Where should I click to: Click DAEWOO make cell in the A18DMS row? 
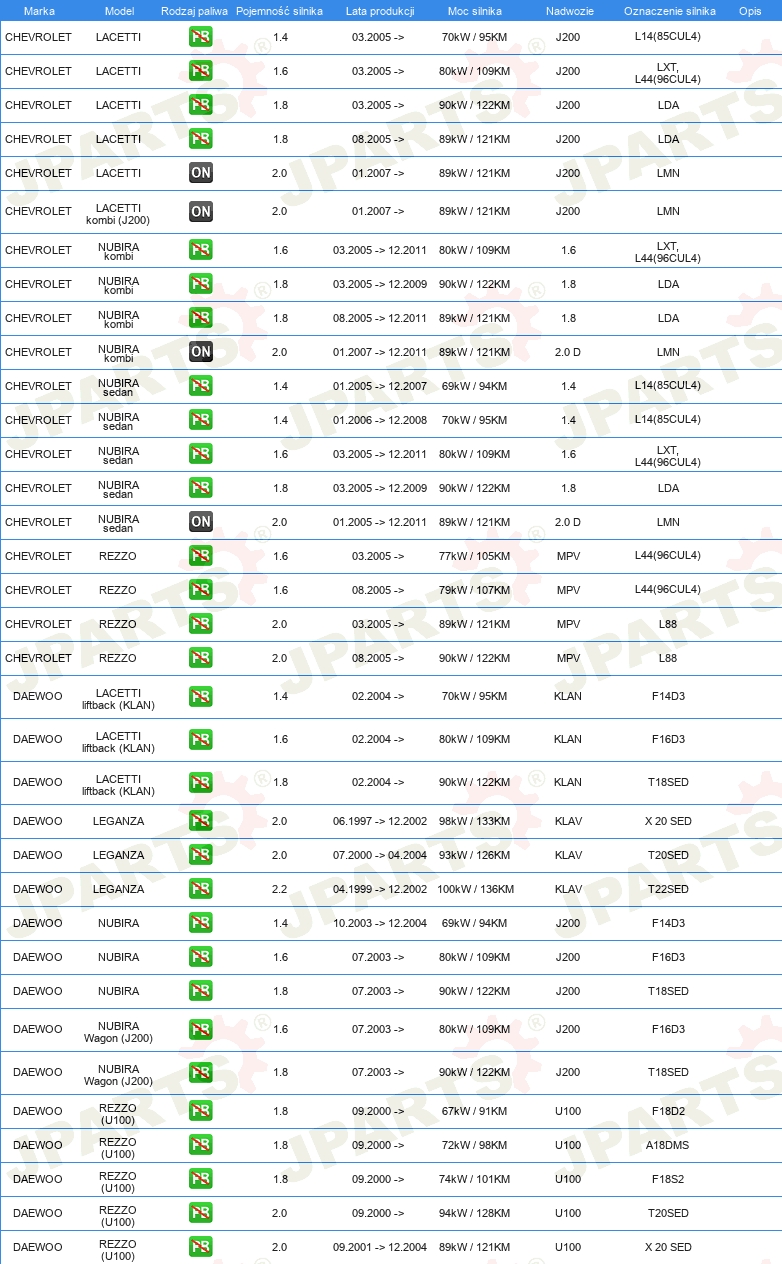coord(38,1145)
